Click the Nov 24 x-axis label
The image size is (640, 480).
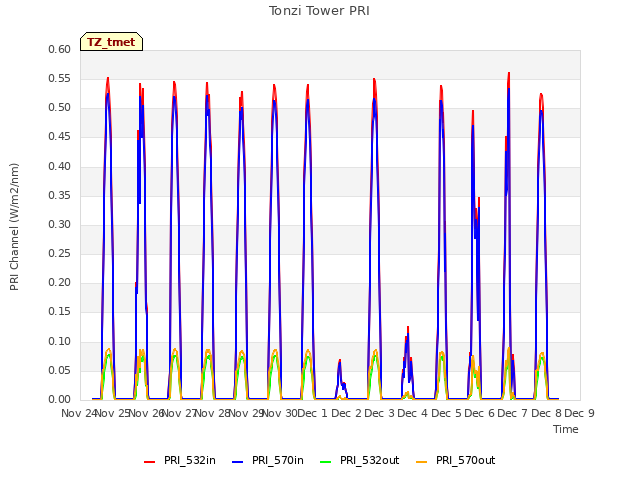pyautogui.click(x=79, y=413)
